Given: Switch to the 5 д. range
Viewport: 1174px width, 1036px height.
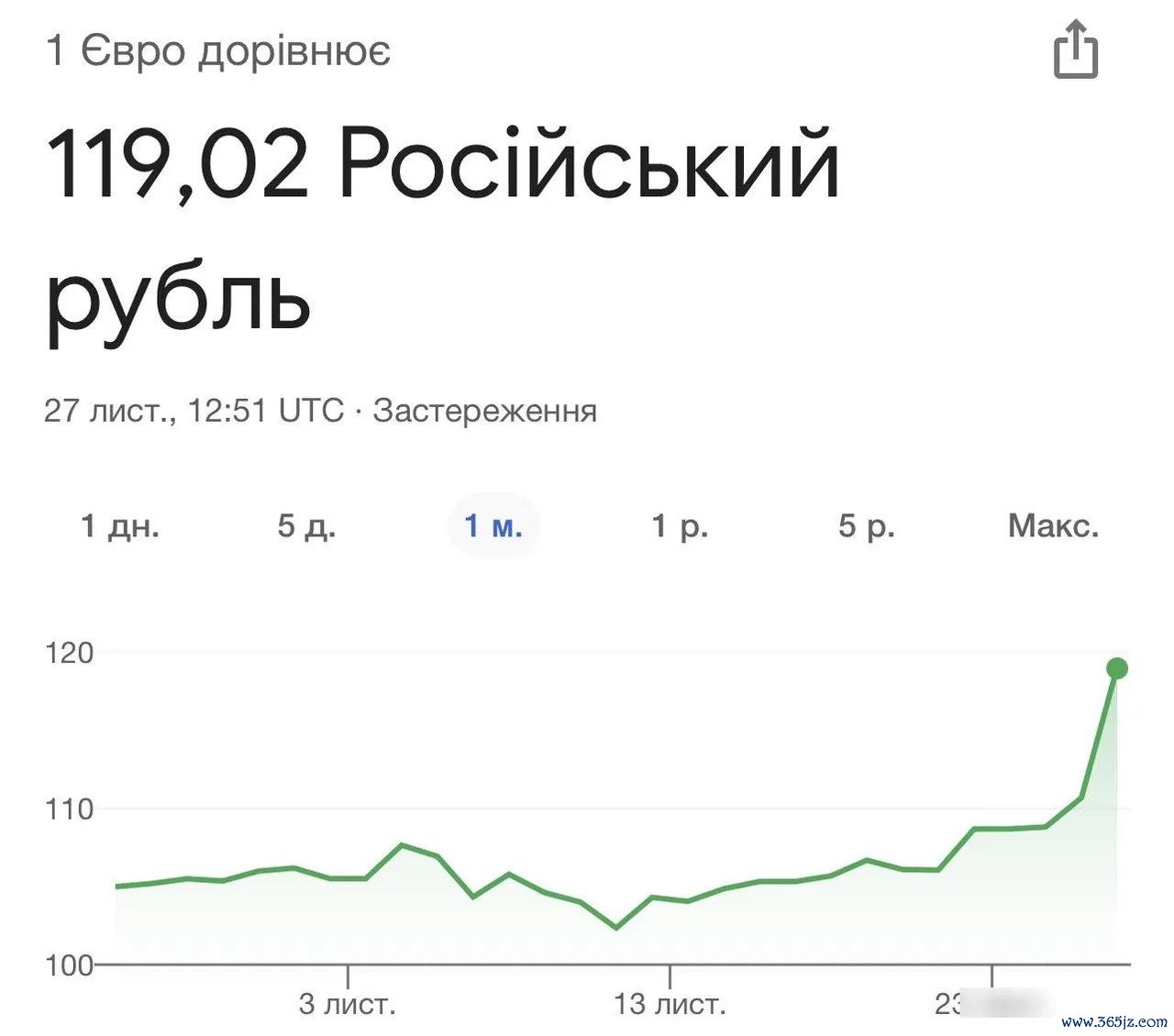Looking at the screenshot, I should (307, 526).
